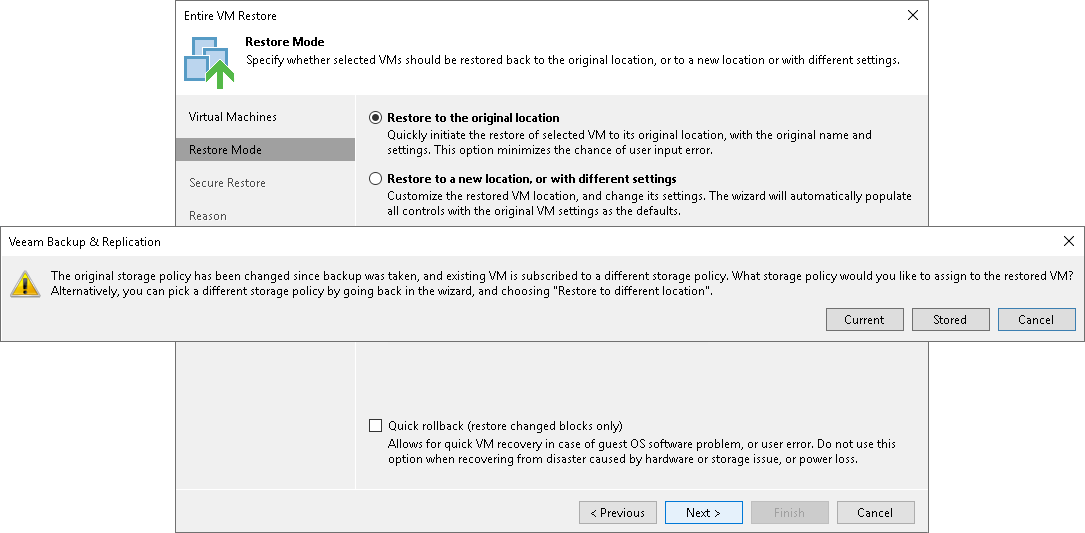Screen dimensions: 1085x533
Task: Click the Restore Mode wizard header icon
Action: (x=208, y=60)
